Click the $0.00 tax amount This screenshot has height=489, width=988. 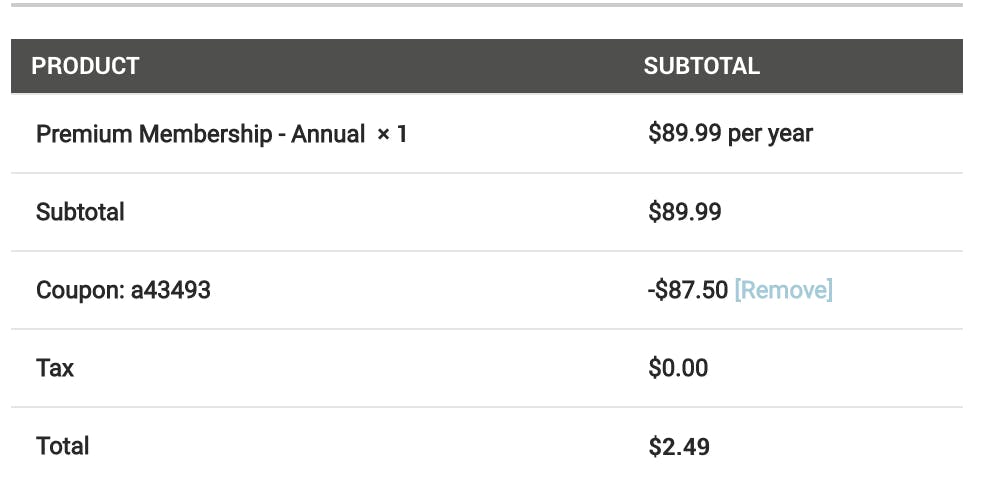coord(678,368)
